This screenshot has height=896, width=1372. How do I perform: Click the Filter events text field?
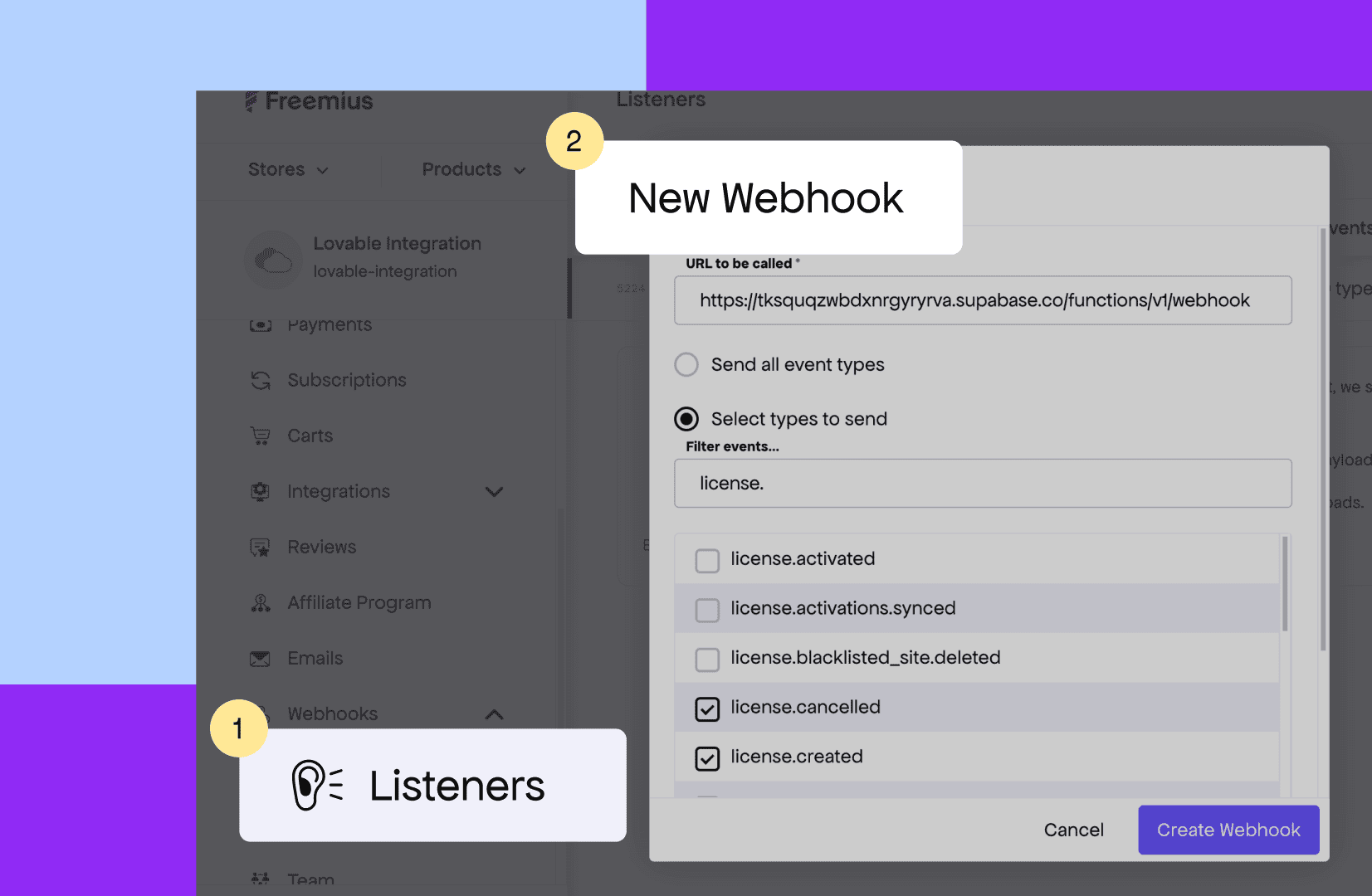tap(982, 484)
